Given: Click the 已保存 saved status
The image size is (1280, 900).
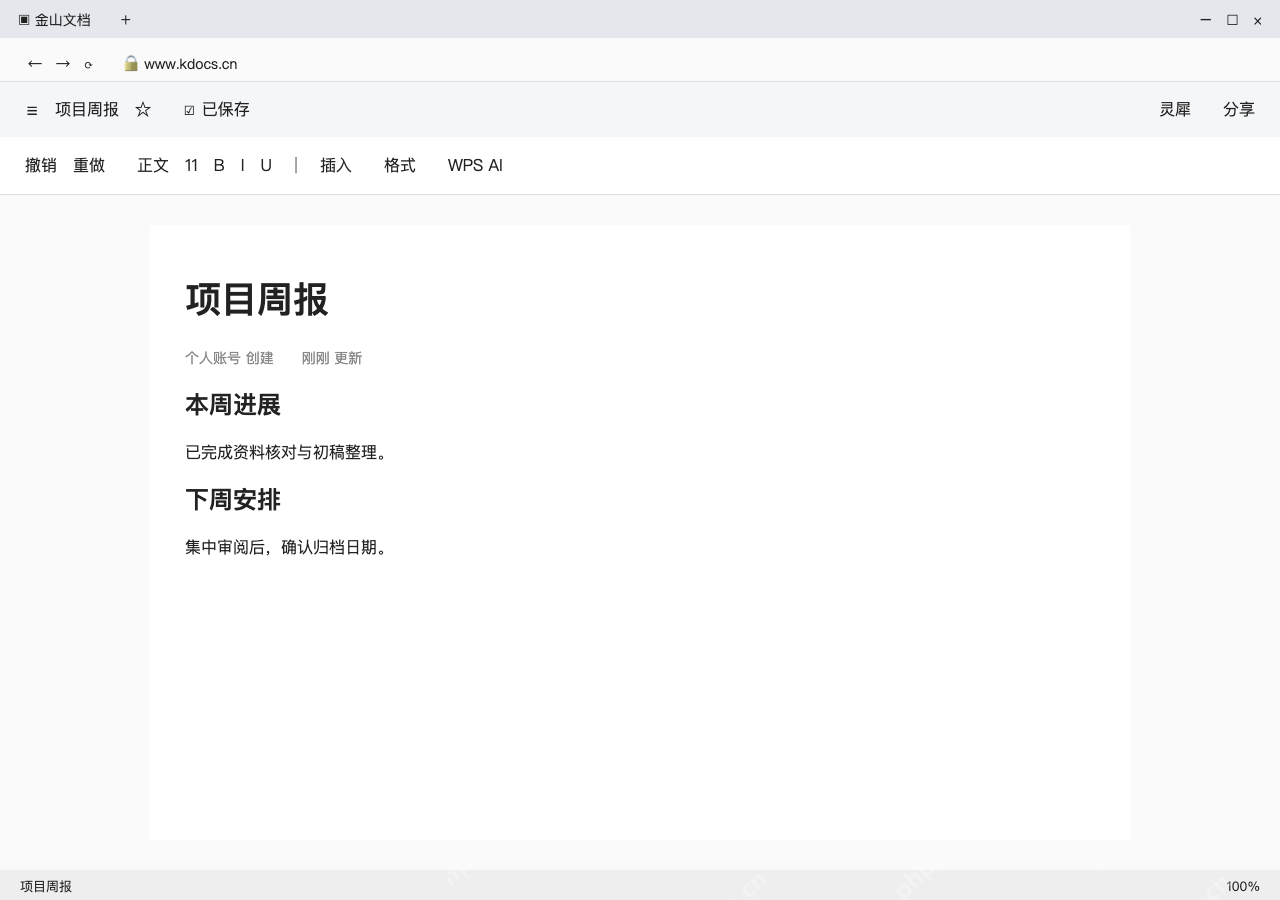Looking at the screenshot, I should click(217, 109).
